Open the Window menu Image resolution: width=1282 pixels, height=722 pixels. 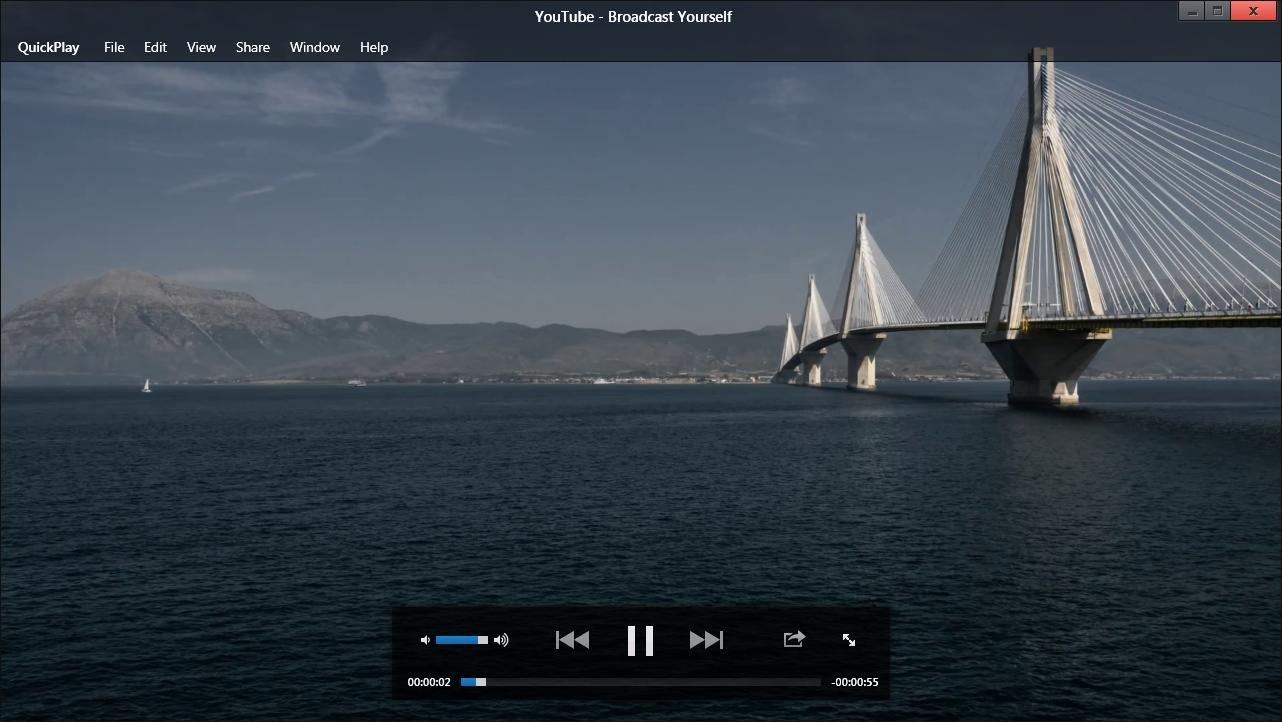pos(315,47)
